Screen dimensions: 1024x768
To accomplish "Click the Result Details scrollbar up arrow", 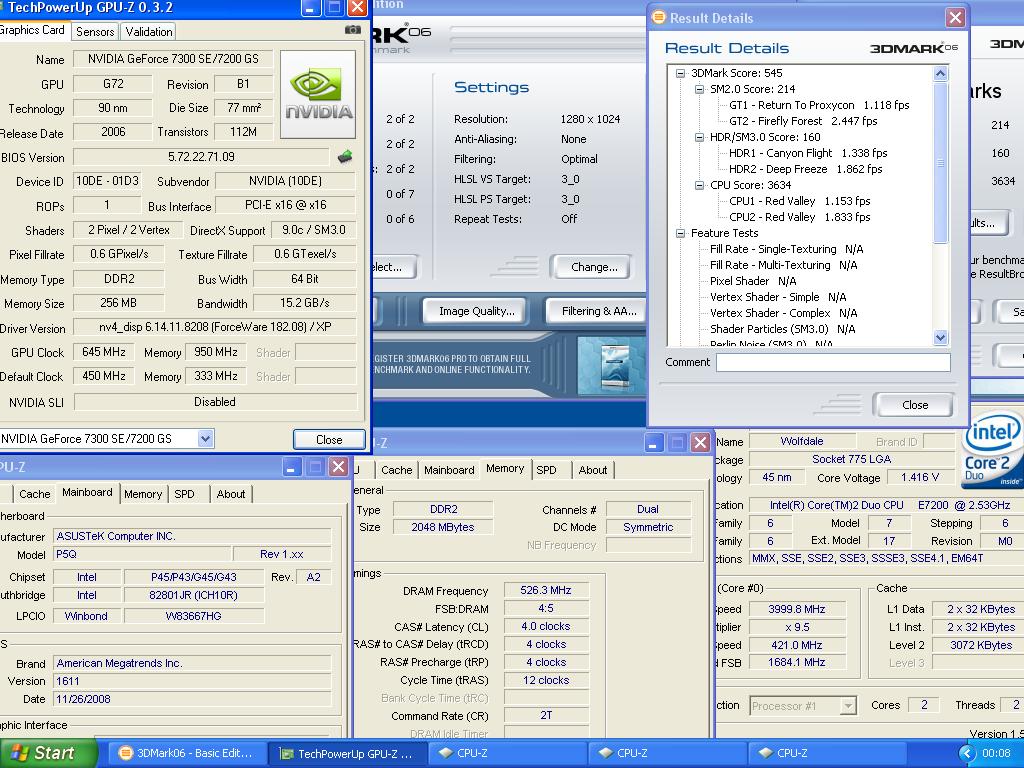I will coord(940,73).
